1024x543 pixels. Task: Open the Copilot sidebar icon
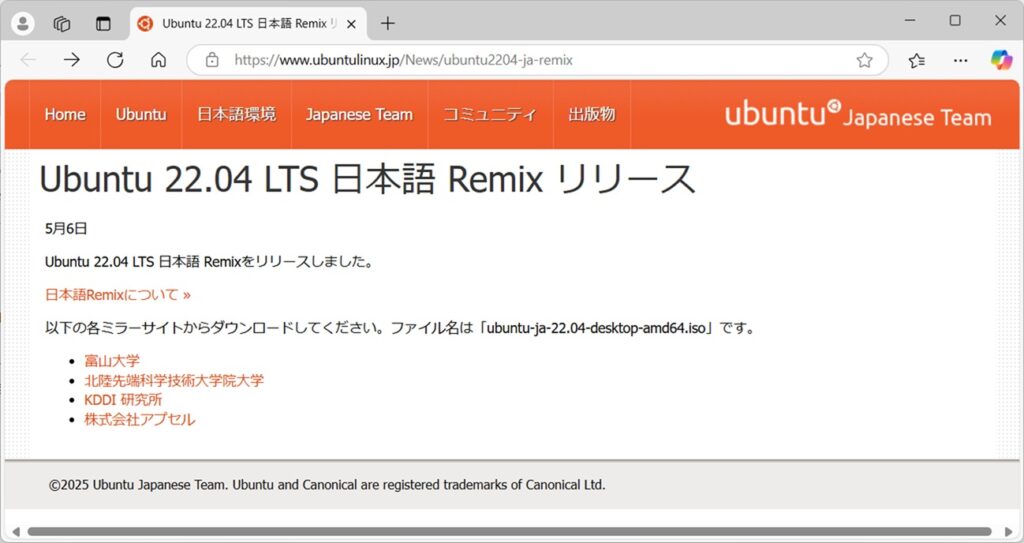[1001, 60]
